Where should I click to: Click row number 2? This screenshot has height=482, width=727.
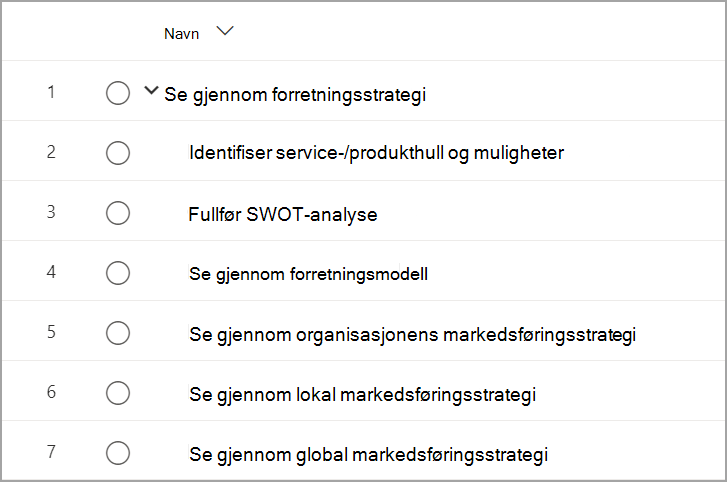tap(51, 152)
